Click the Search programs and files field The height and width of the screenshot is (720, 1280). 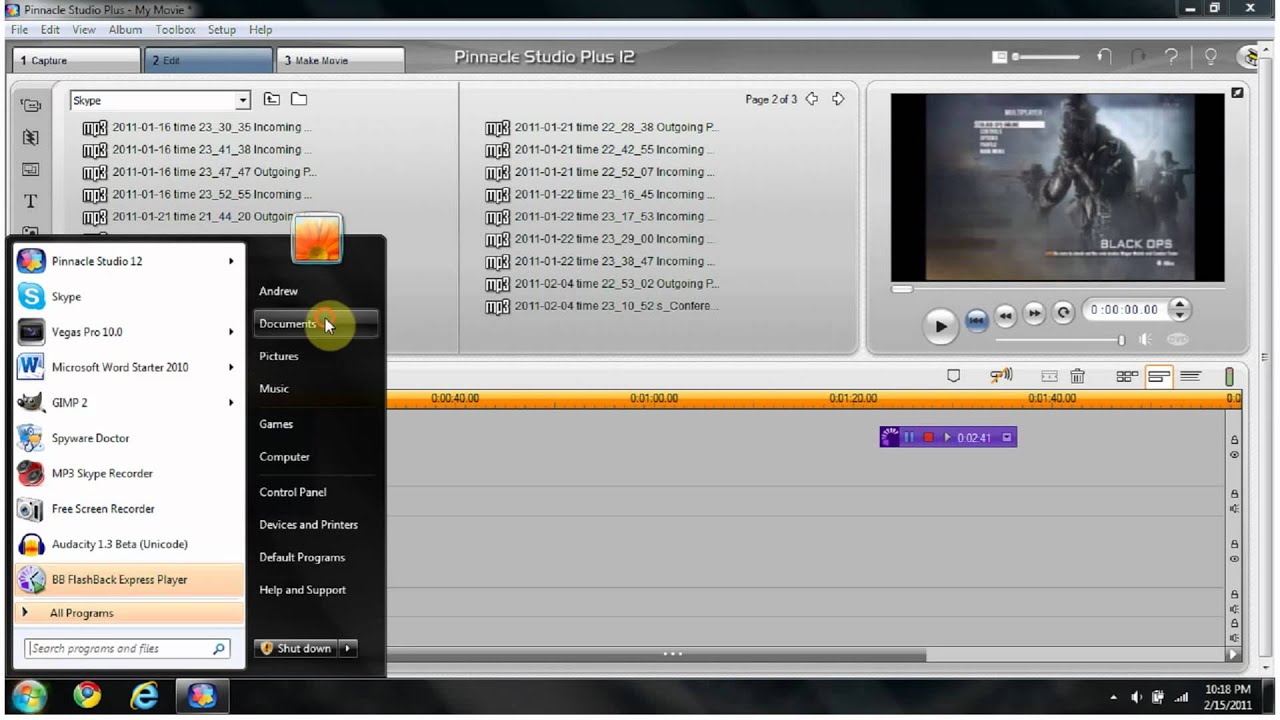pos(120,649)
